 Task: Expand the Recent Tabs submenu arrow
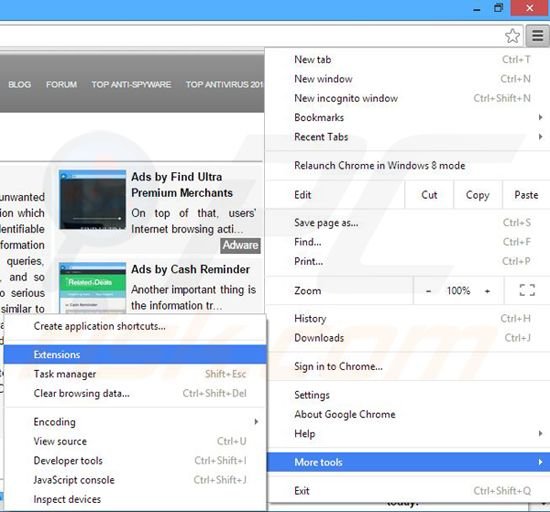(541, 136)
